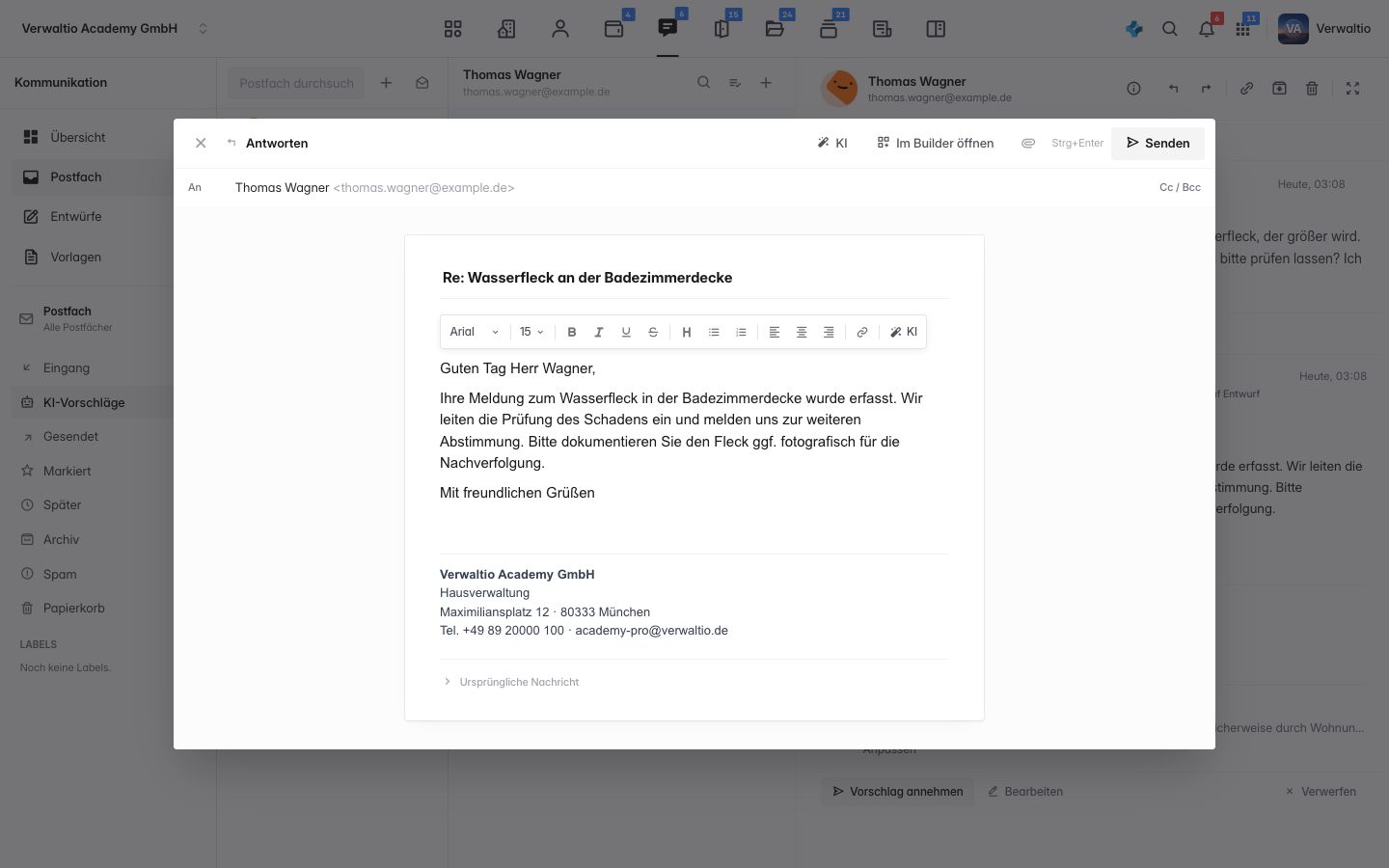This screenshot has width=1389, height=868.
Task: Align text to the right
Action: click(x=829, y=332)
